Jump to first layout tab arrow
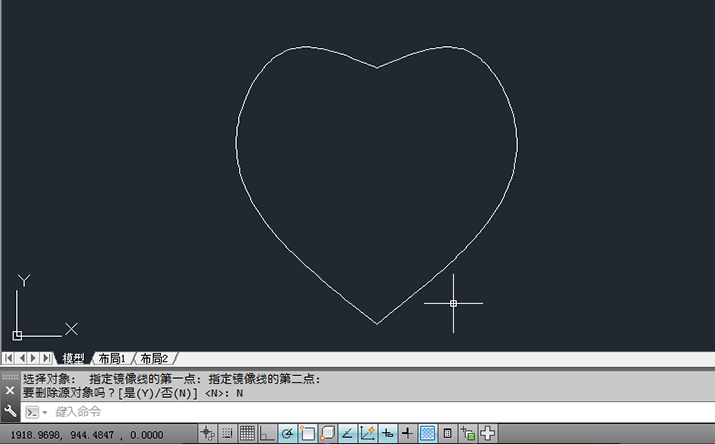The image size is (715, 444). click(x=9, y=358)
